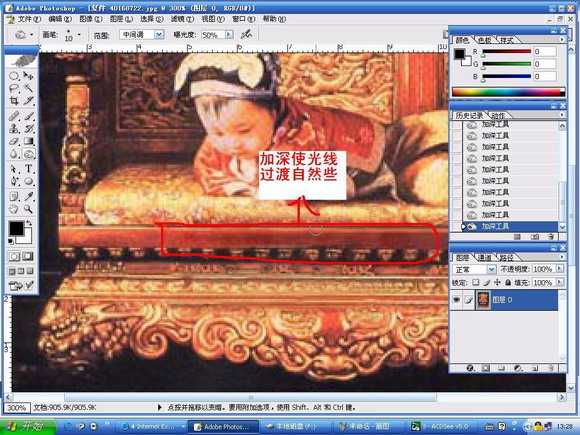
Task: Select the Lasso tool
Action: [x=14, y=88]
